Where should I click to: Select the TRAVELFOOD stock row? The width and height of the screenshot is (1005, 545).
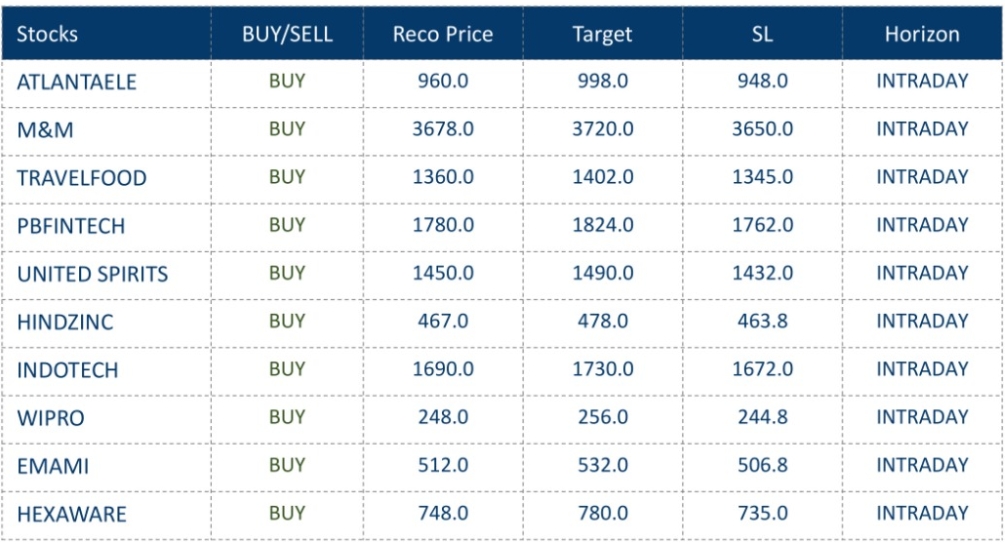[x=81, y=178]
